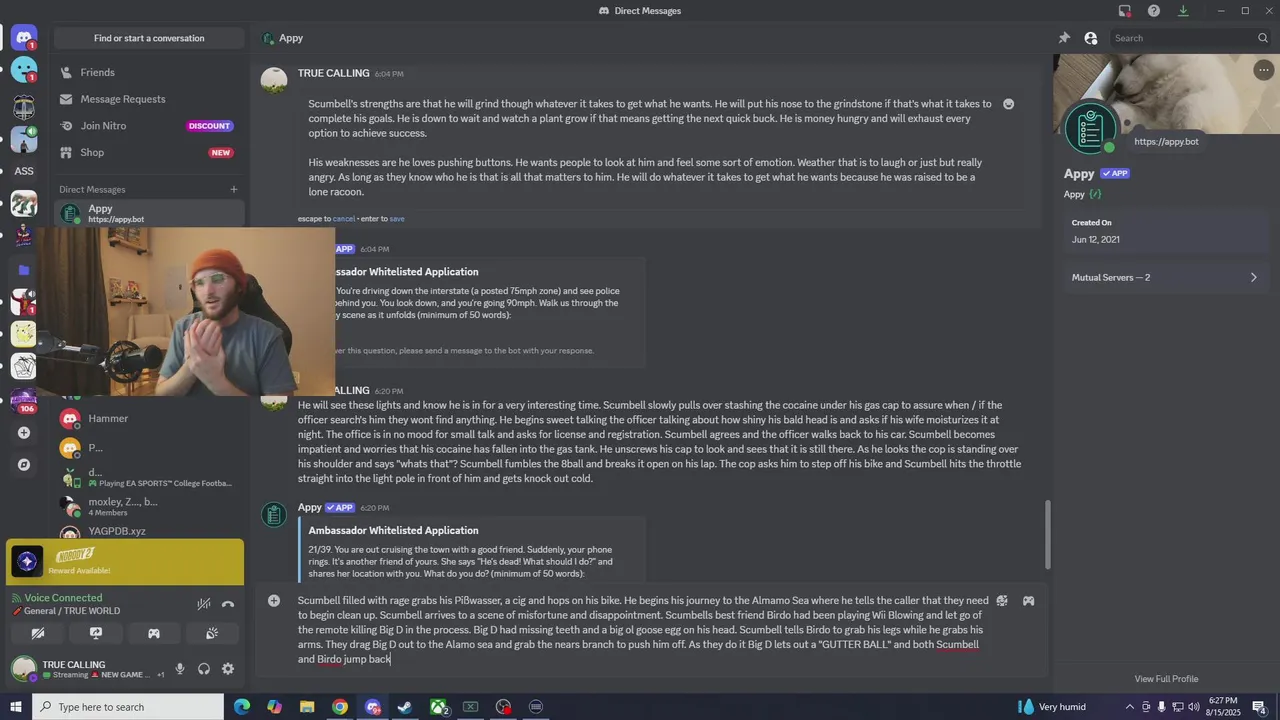Click Find or start a conversation
The image size is (1280, 720).
149,38
